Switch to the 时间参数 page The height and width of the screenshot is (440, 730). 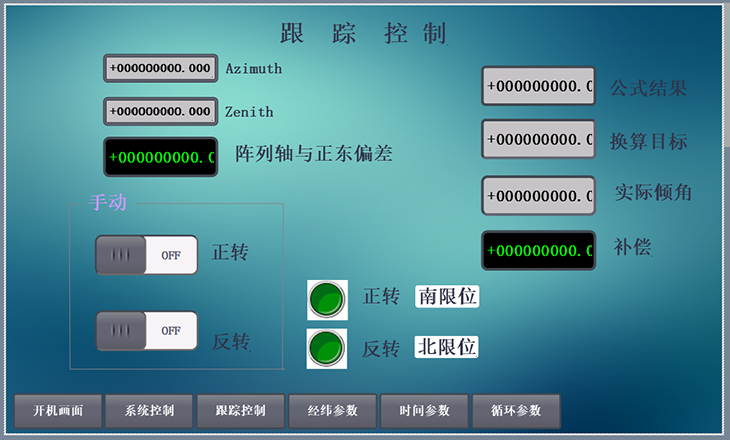point(424,411)
